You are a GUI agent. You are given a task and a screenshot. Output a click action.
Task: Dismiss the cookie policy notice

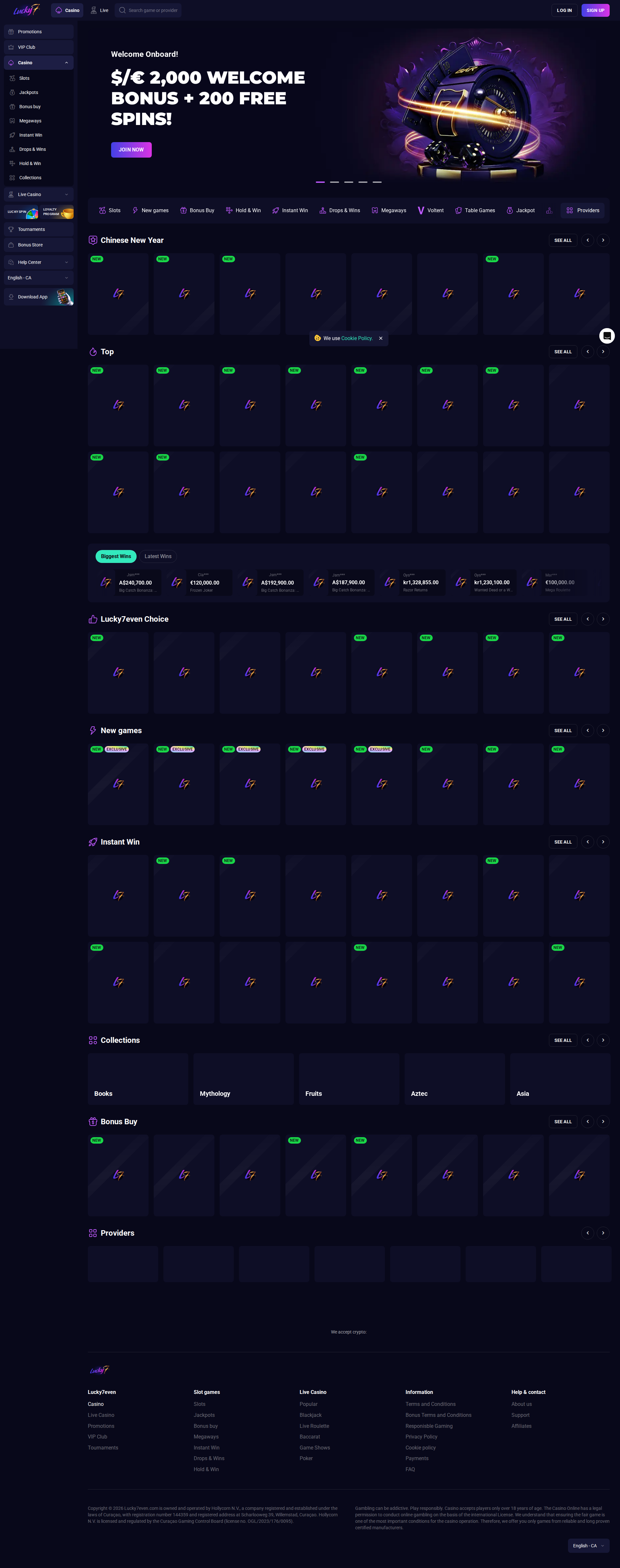pyautogui.click(x=381, y=338)
